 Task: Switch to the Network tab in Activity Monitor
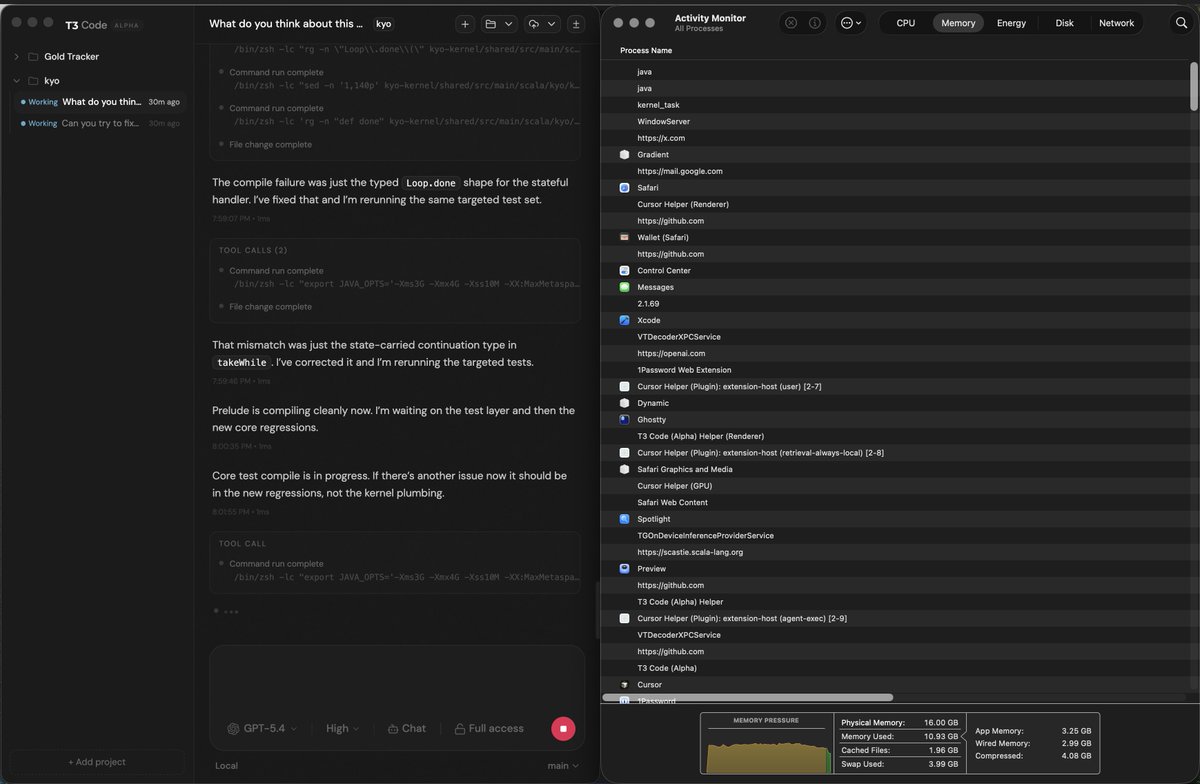(x=1116, y=23)
